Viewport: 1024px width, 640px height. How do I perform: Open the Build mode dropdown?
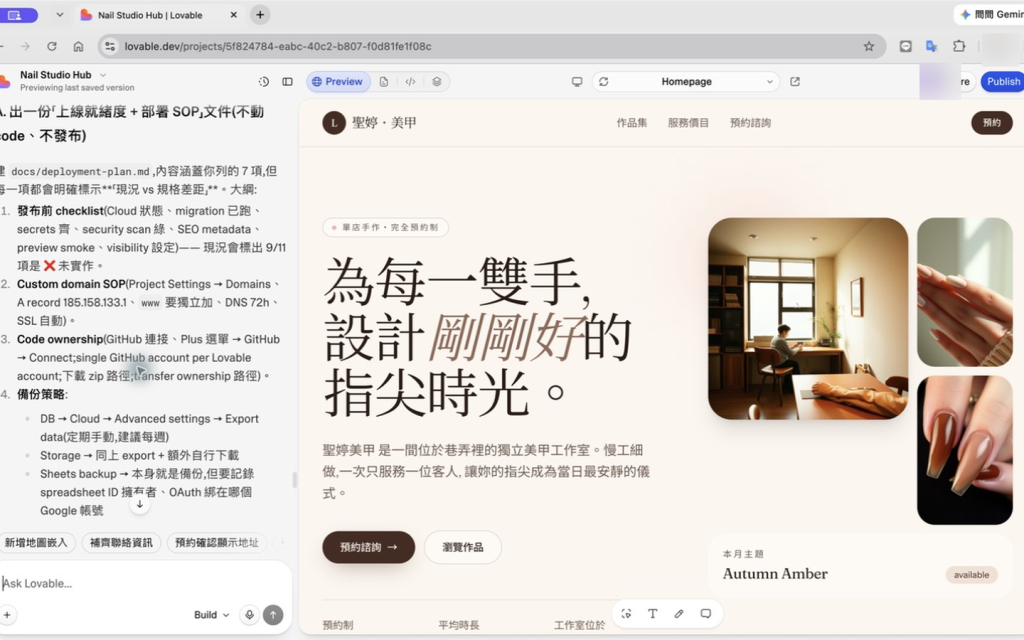[212, 615]
